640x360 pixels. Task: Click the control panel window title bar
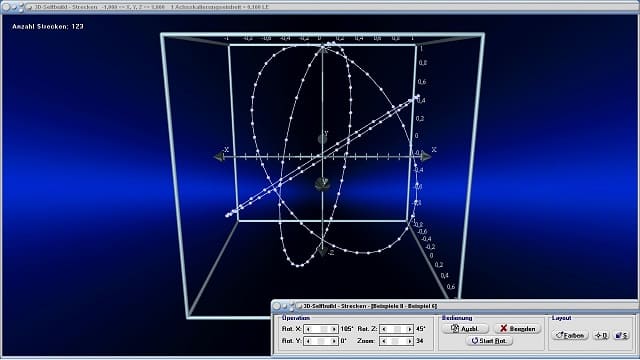(455, 306)
